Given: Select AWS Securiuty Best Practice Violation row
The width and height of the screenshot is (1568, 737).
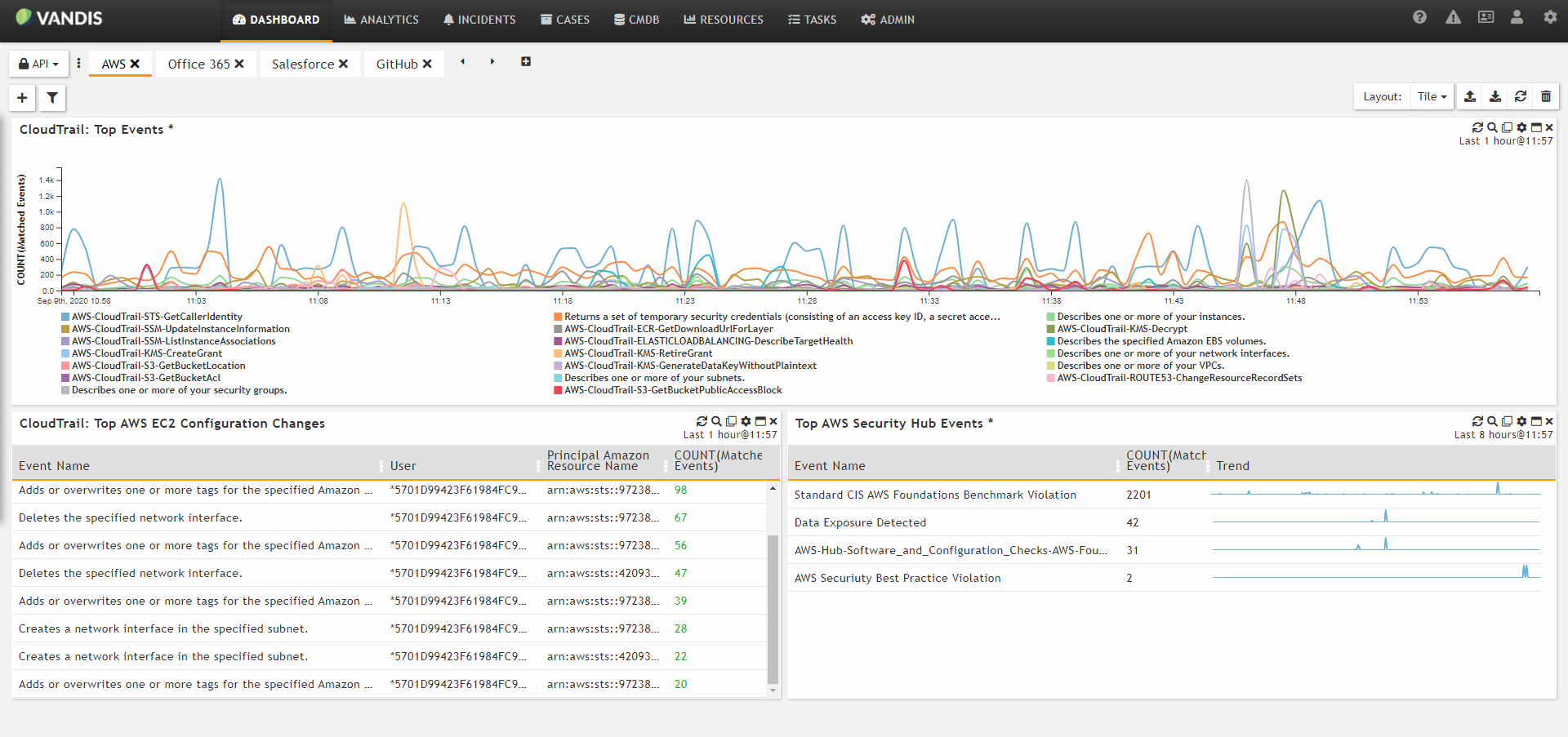Looking at the screenshot, I should pyautogui.click(x=1165, y=578).
